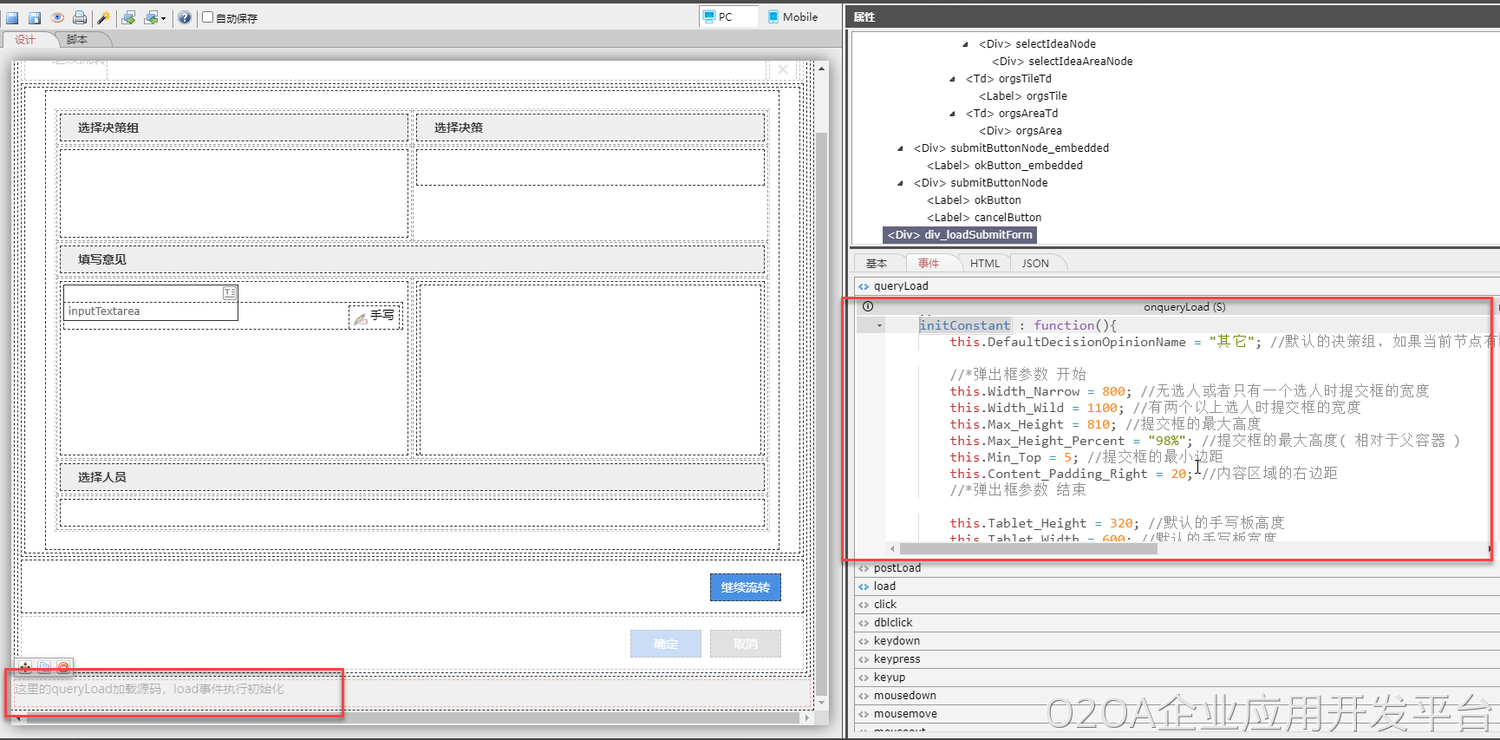Click the 继续流转 button
Image resolution: width=1500 pixels, height=740 pixels.
pyautogui.click(x=745, y=588)
